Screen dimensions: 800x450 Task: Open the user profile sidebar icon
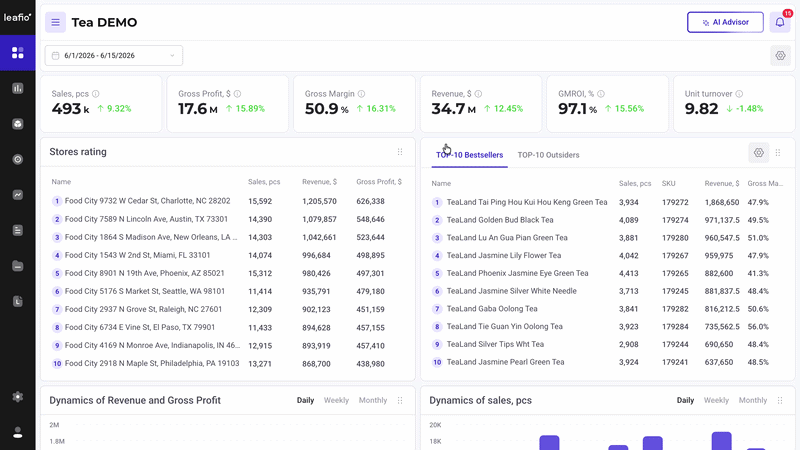[x=17, y=432]
